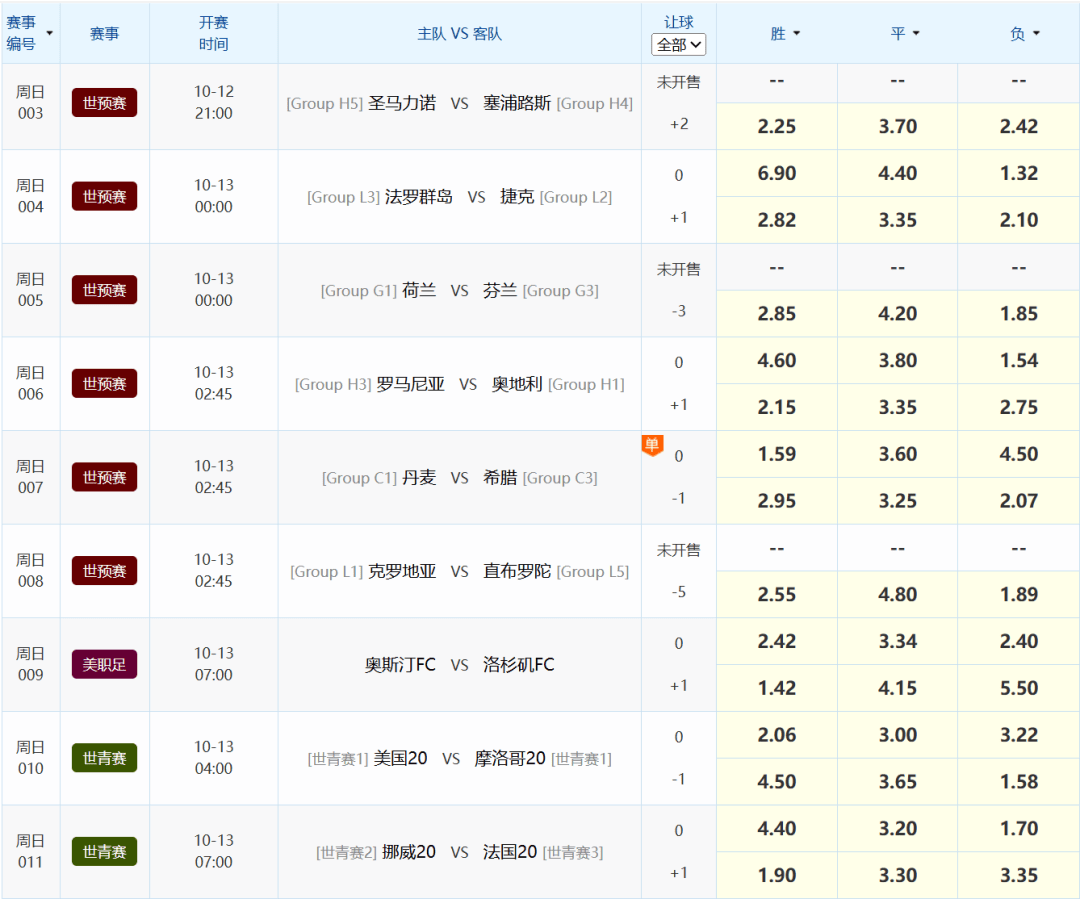Open the 克罗地亚 vs 直布罗陀 match details
The image size is (1080, 899).
[x=459, y=570]
